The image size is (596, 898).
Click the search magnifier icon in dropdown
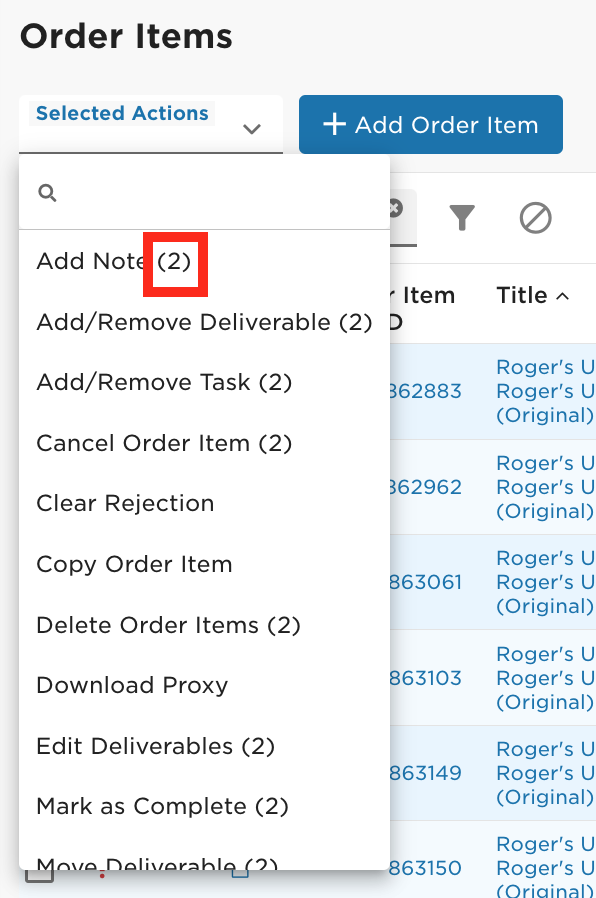point(47,193)
